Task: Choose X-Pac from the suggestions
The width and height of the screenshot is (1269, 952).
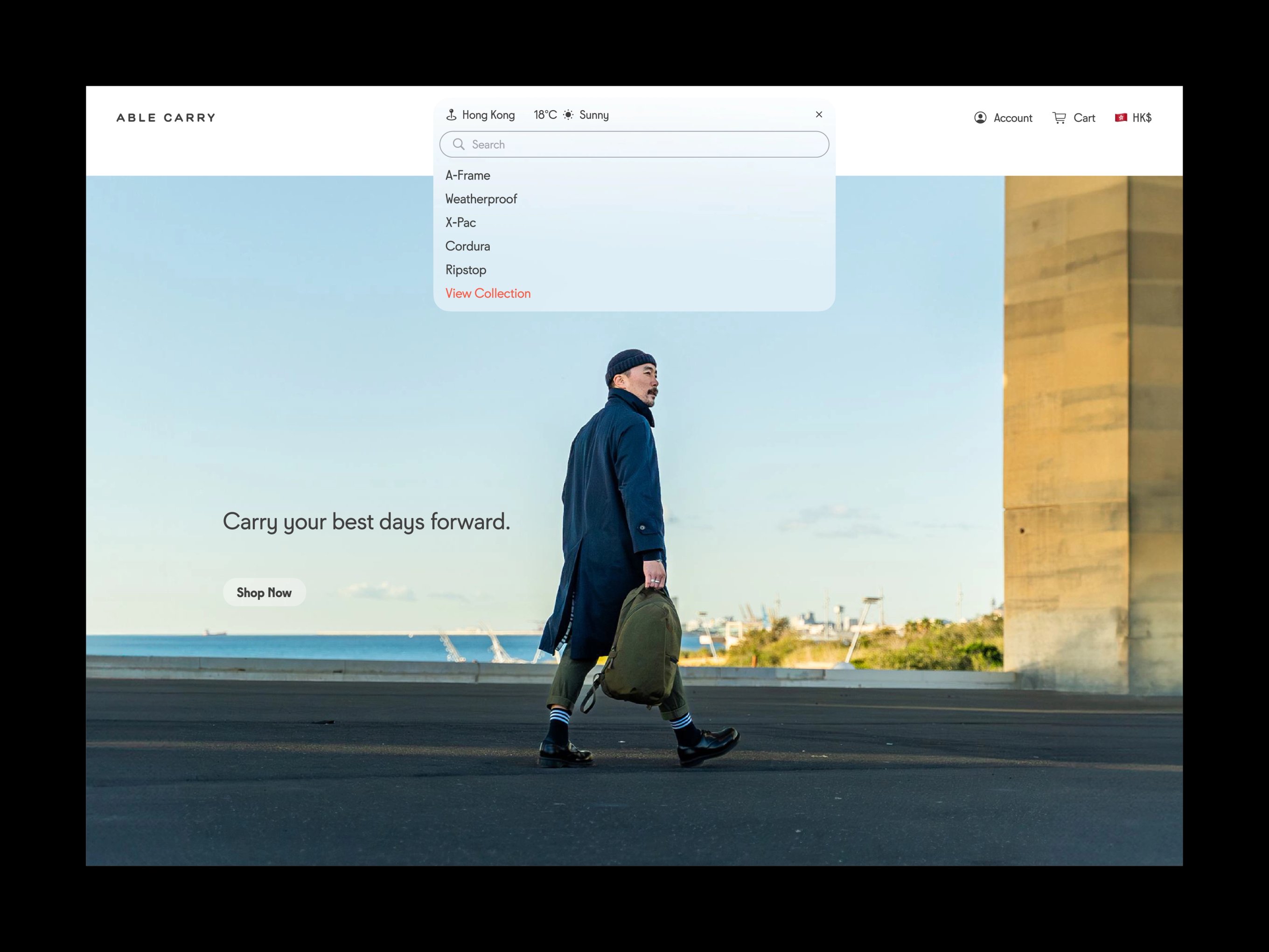Action: click(460, 222)
